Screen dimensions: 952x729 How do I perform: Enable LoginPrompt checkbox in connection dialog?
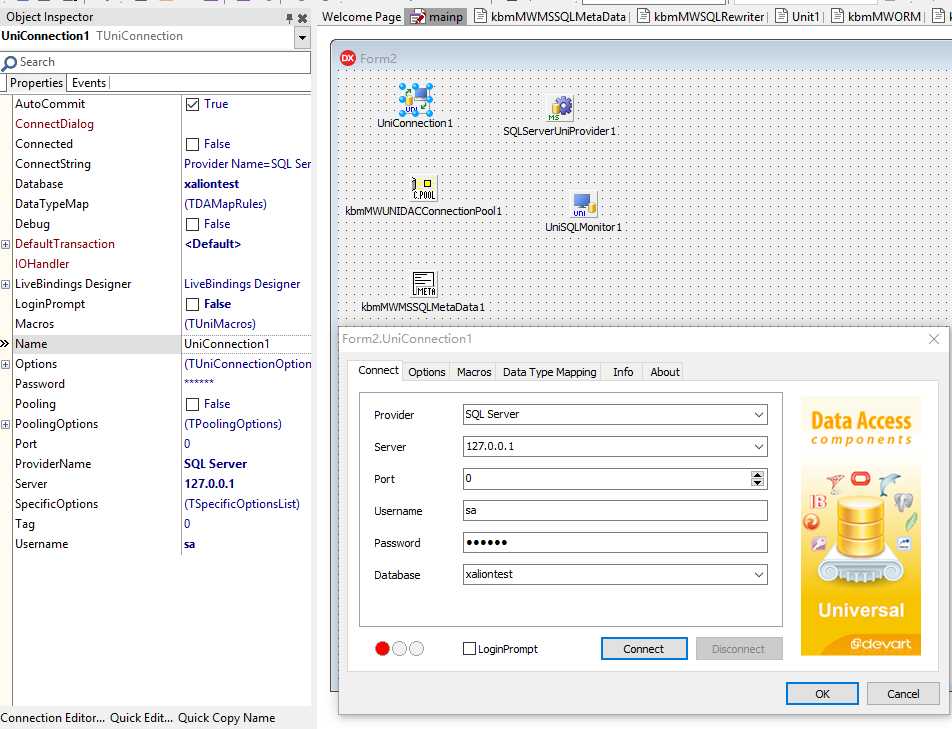pyautogui.click(x=469, y=649)
